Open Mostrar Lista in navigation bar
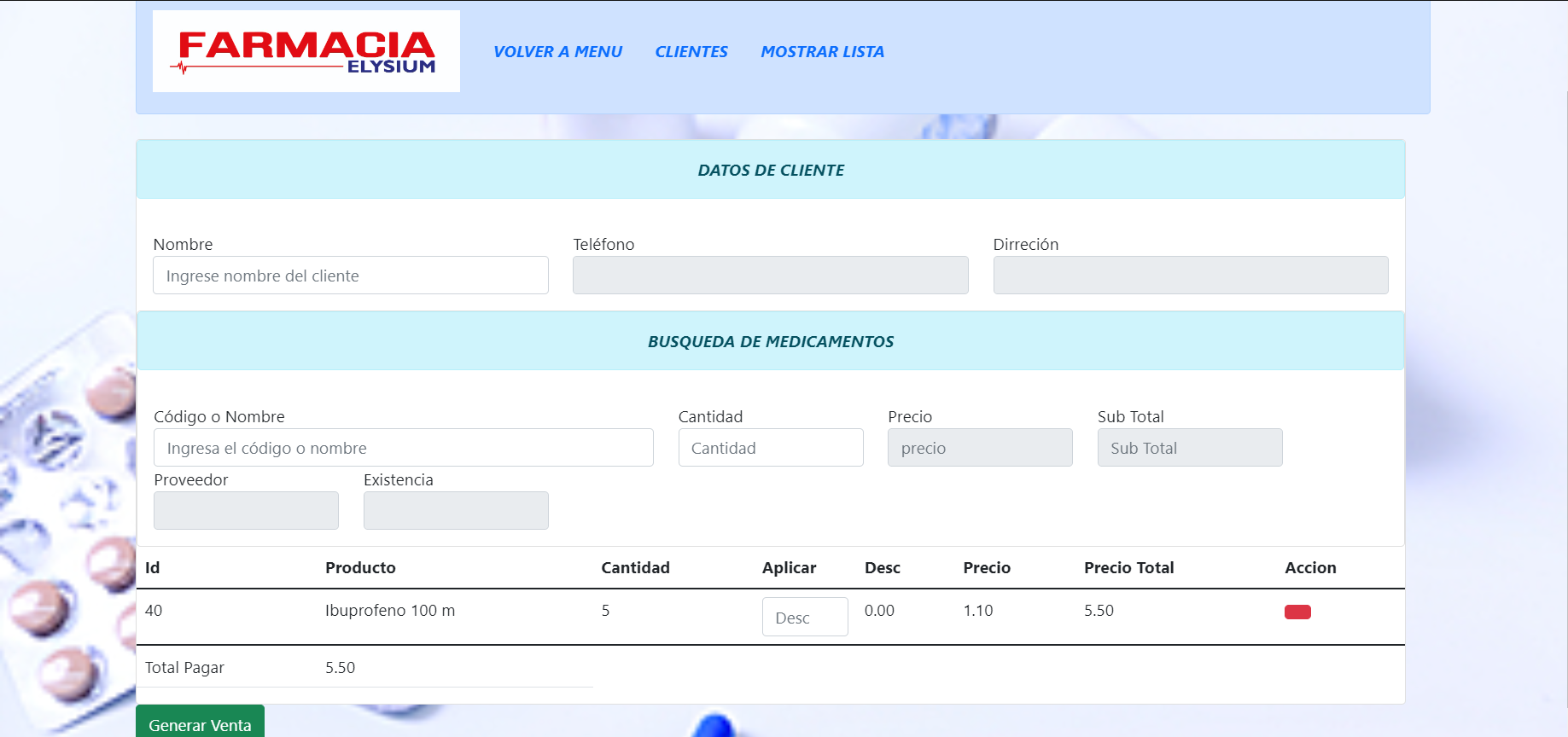The width and height of the screenshot is (1568, 737). [x=822, y=52]
